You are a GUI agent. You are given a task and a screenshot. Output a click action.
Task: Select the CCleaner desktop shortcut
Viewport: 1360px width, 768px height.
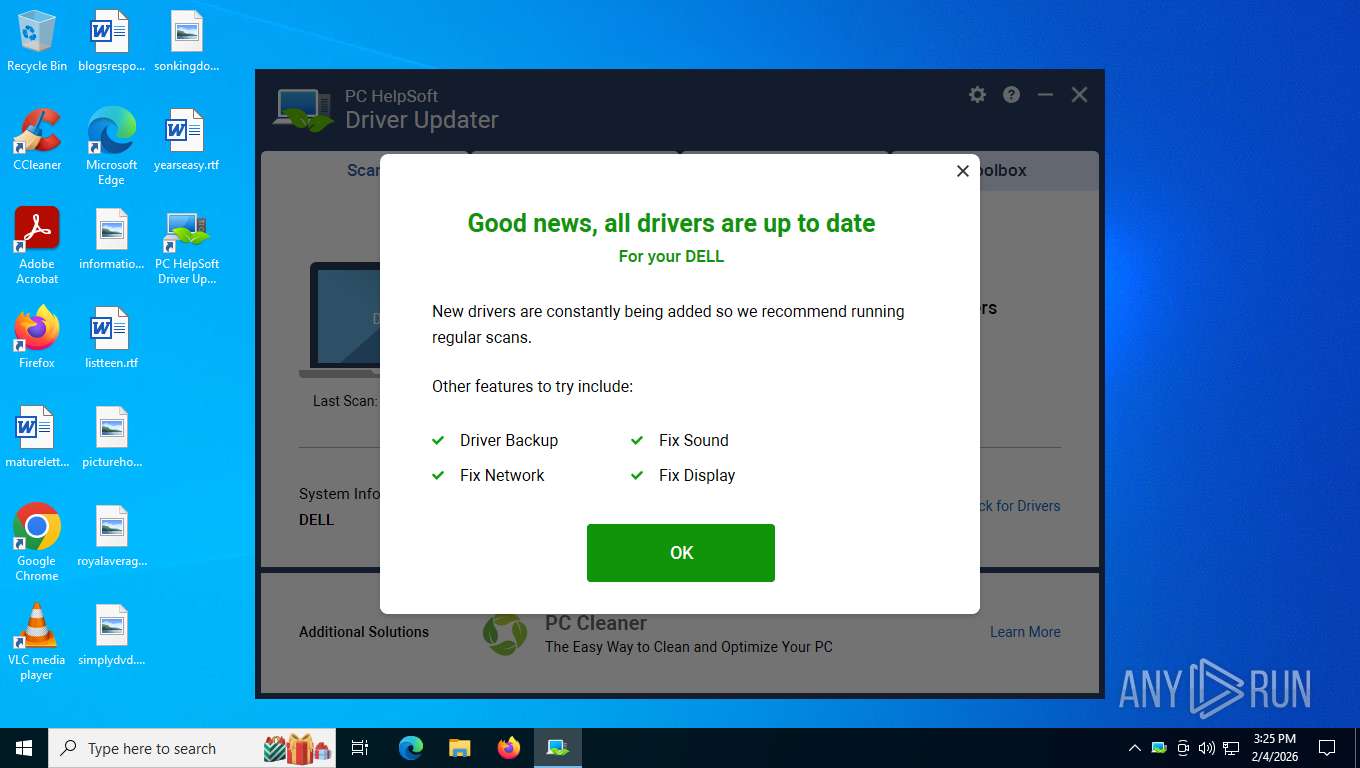tap(37, 140)
